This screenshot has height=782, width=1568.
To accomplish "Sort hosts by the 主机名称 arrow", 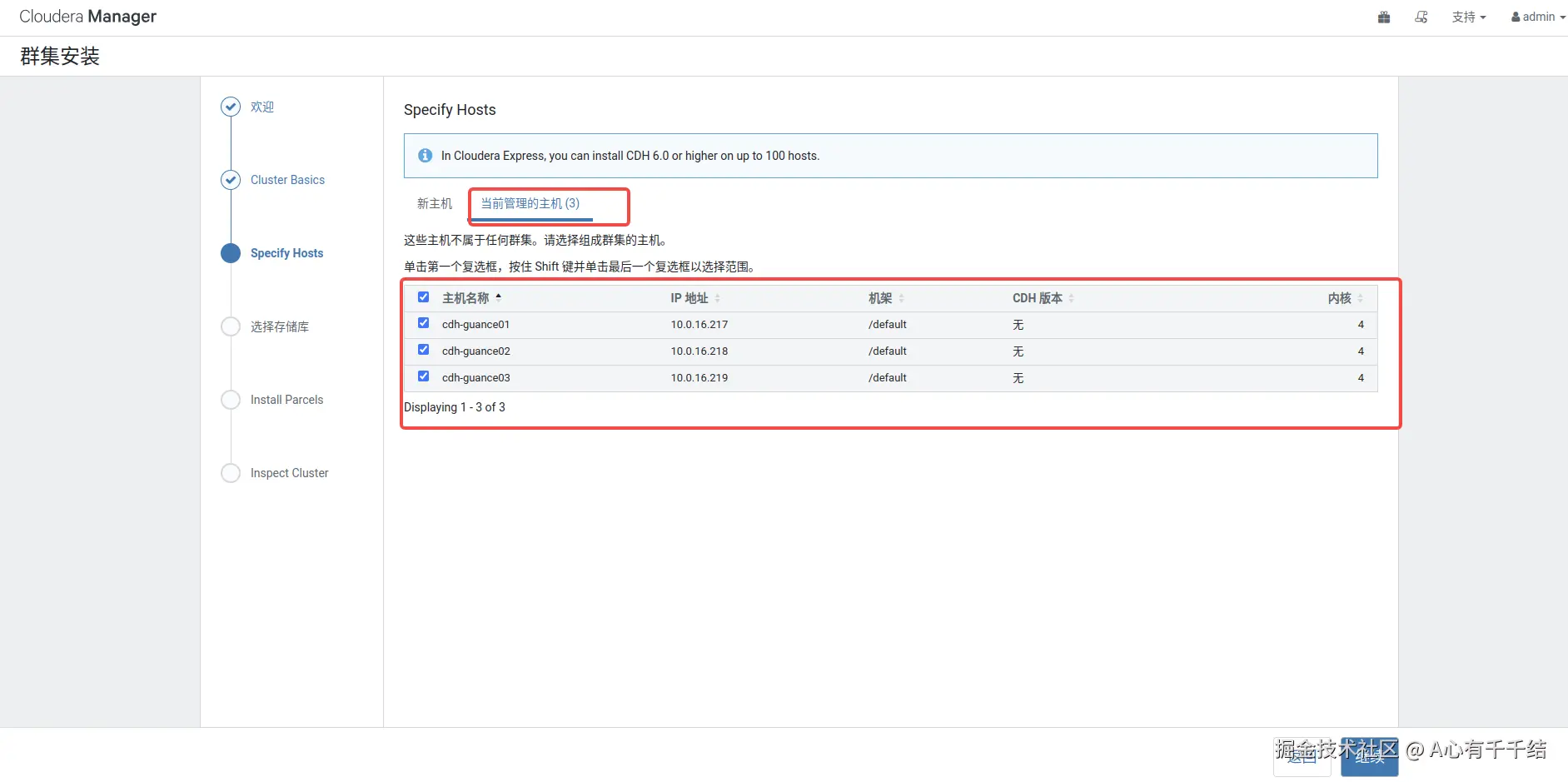I will [498, 297].
